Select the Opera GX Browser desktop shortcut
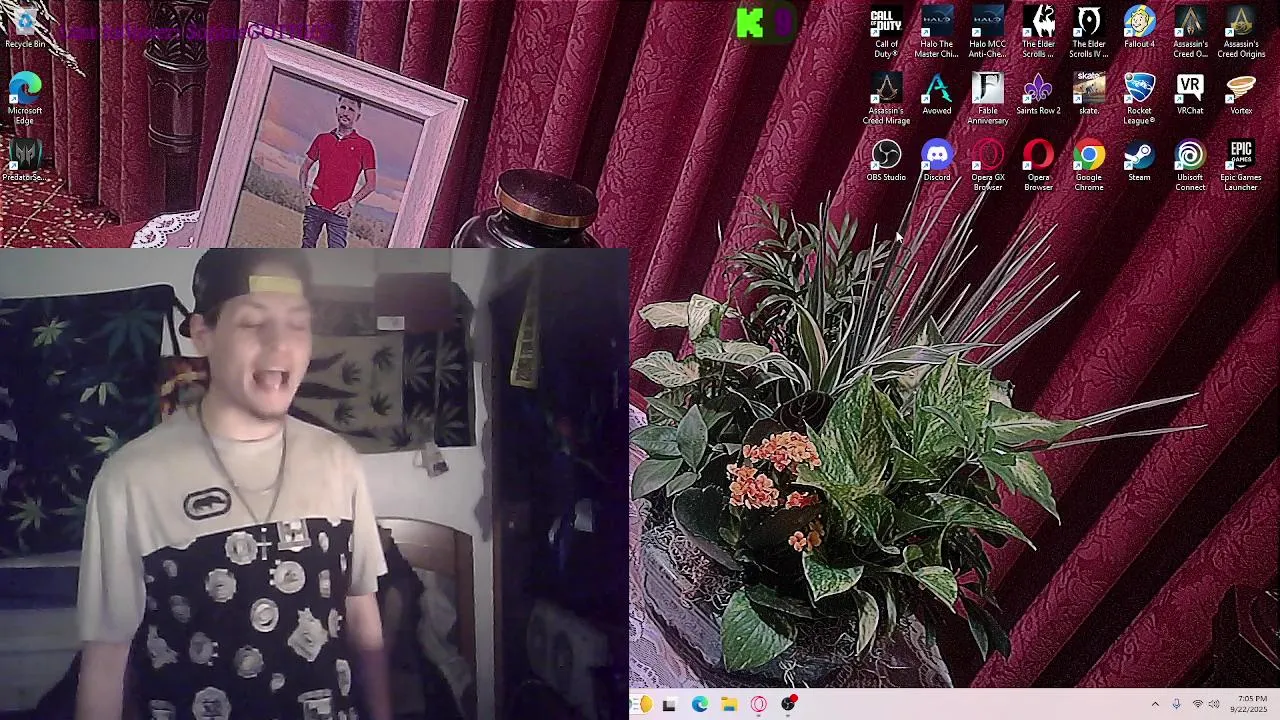Viewport: 1280px width, 720px height. [x=988, y=166]
